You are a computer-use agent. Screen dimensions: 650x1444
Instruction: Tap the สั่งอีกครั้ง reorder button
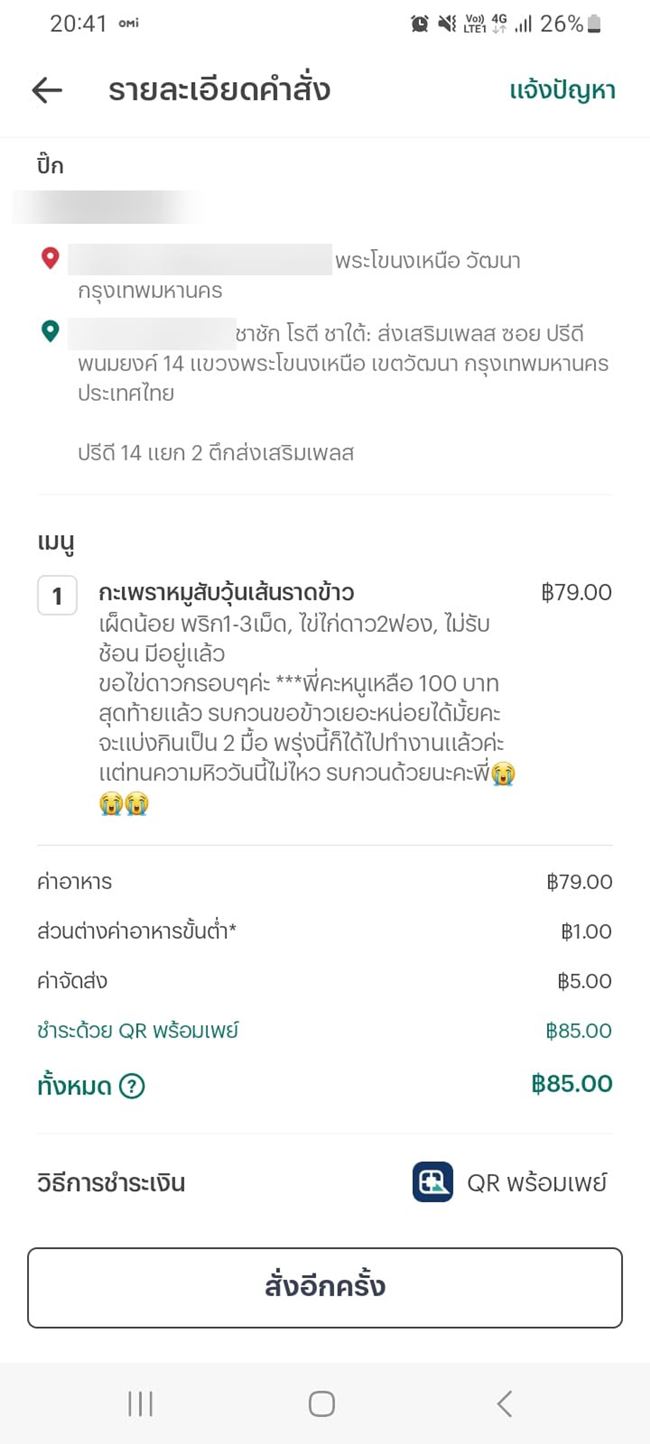click(x=325, y=1288)
